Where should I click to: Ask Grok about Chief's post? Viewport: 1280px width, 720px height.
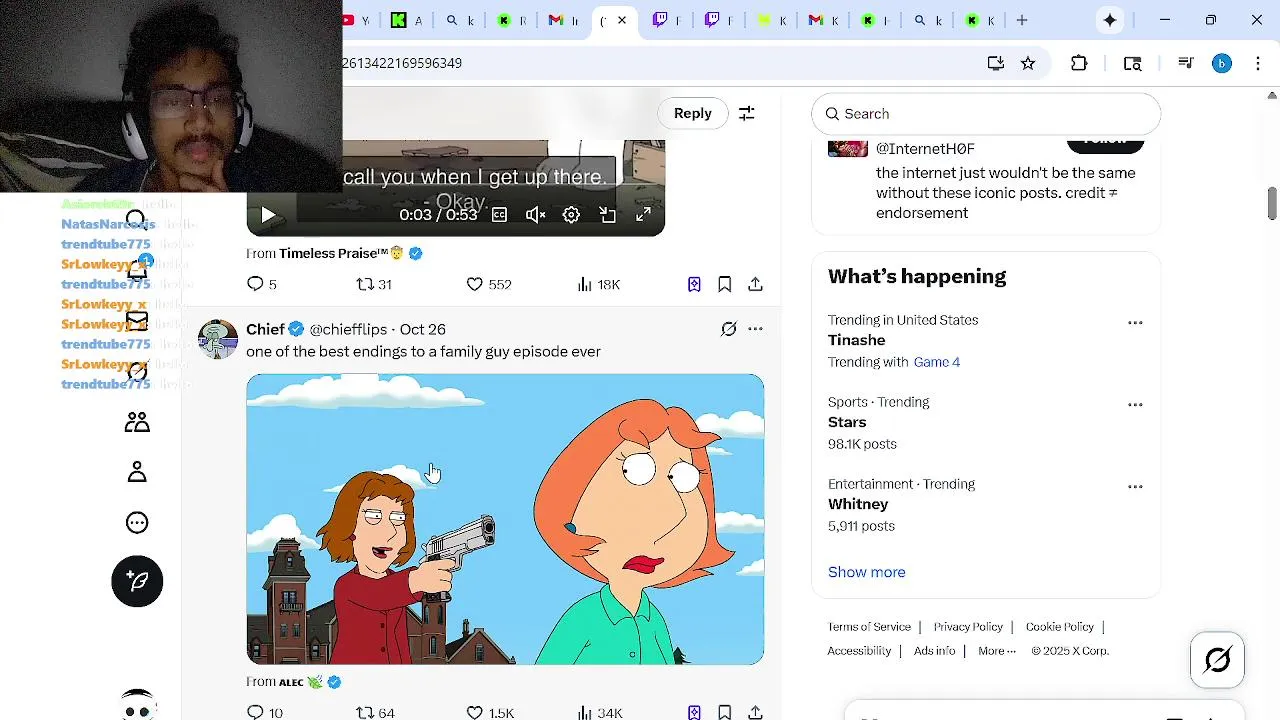[729, 329]
